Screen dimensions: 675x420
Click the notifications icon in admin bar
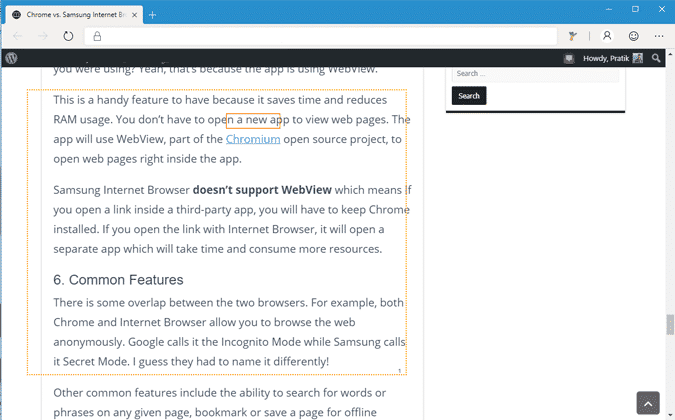569,59
